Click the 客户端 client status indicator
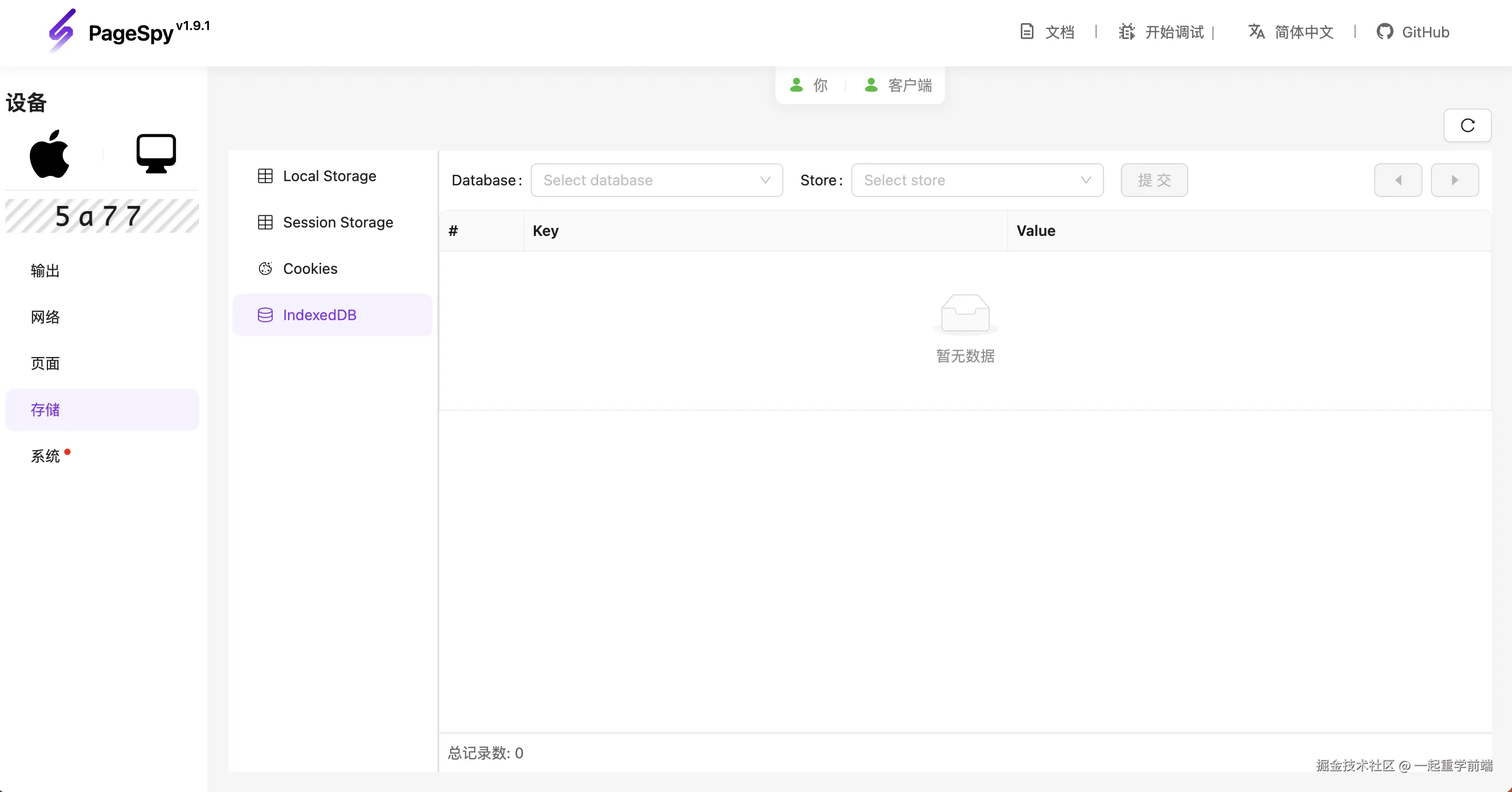This screenshot has height=792, width=1512. click(898, 86)
